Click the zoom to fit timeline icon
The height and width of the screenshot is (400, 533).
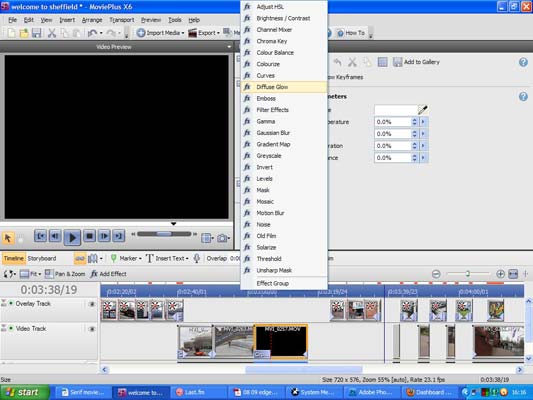click(x=513, y=274)
